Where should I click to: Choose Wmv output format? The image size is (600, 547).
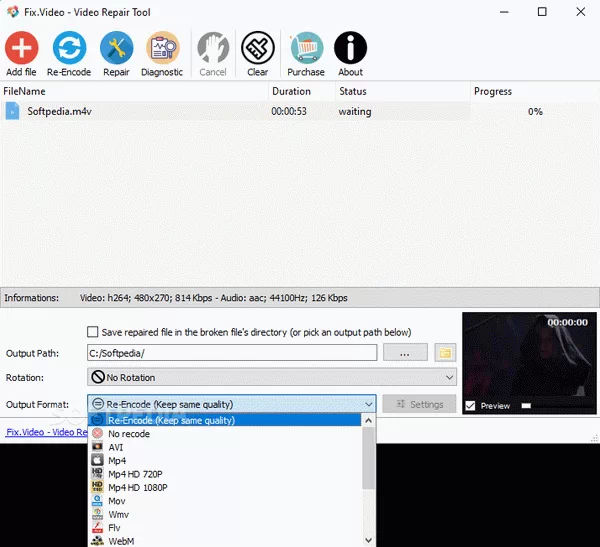(x=225, y=514)
